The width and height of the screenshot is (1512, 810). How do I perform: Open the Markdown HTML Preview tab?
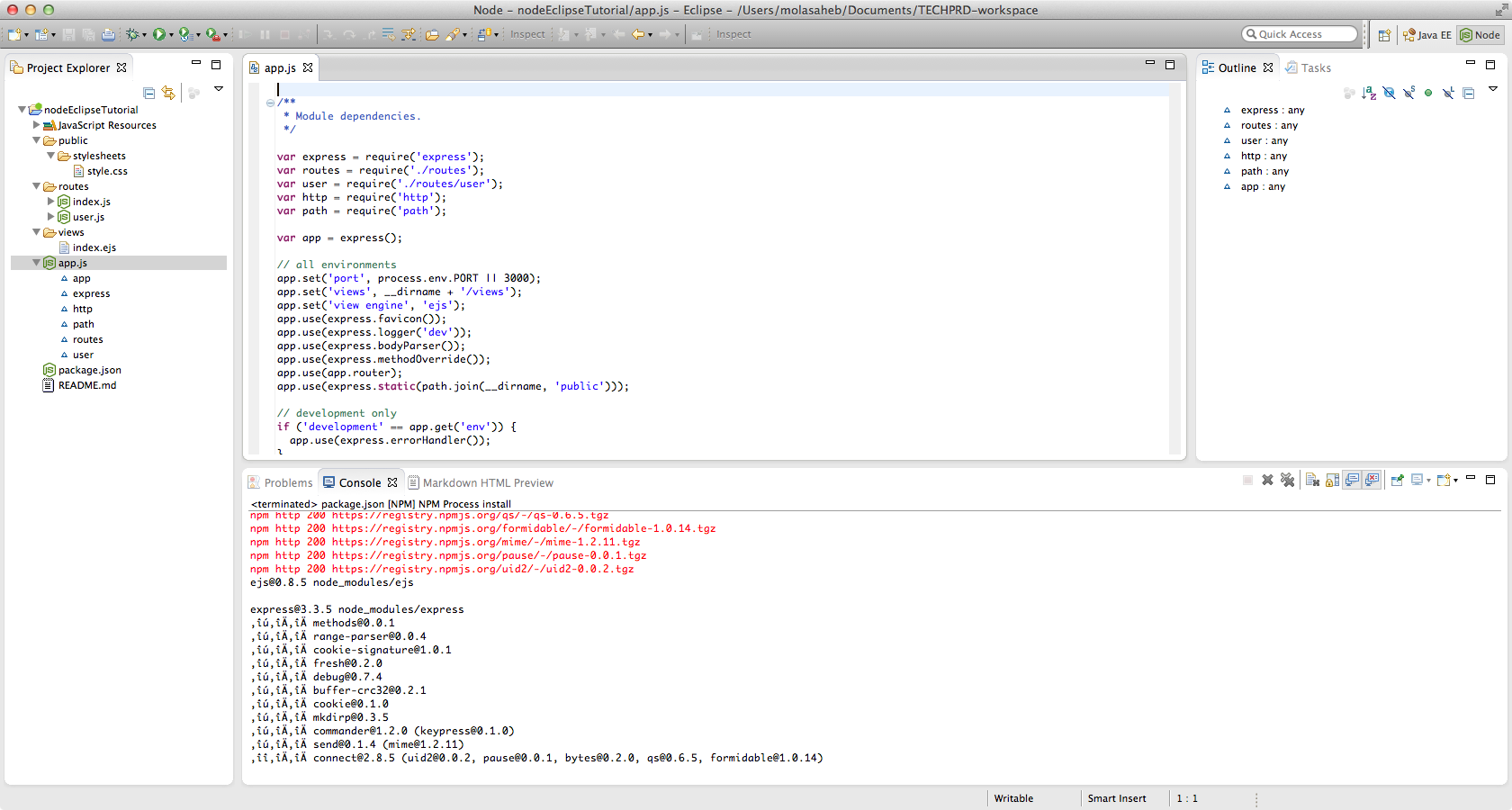point(481,482)
